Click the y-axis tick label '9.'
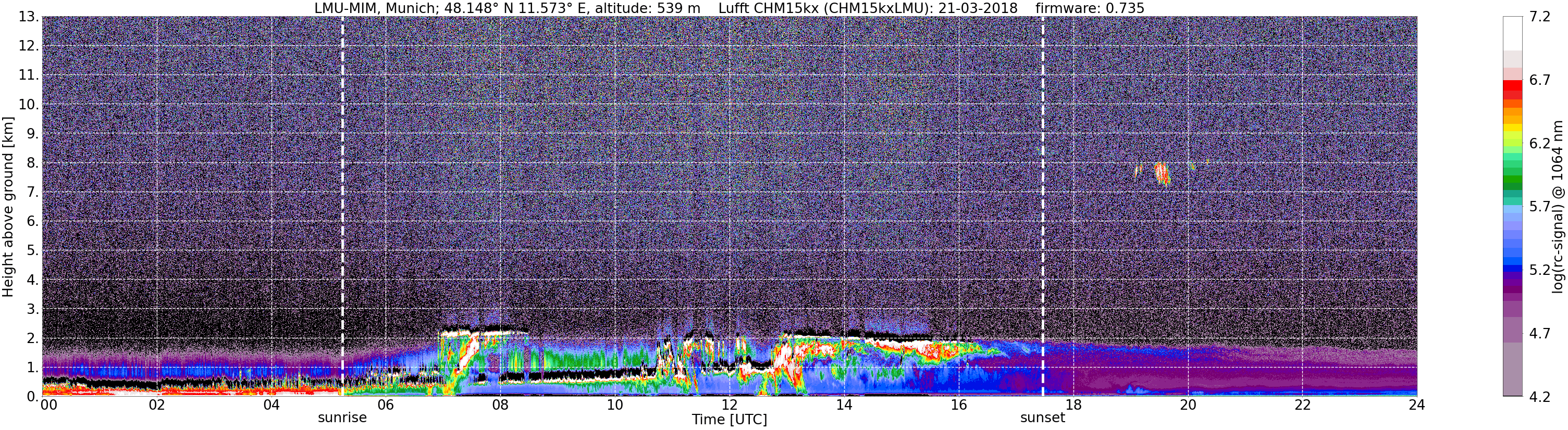The height and width of the screenshot is (430, 1568). click(x=32, y=134)
